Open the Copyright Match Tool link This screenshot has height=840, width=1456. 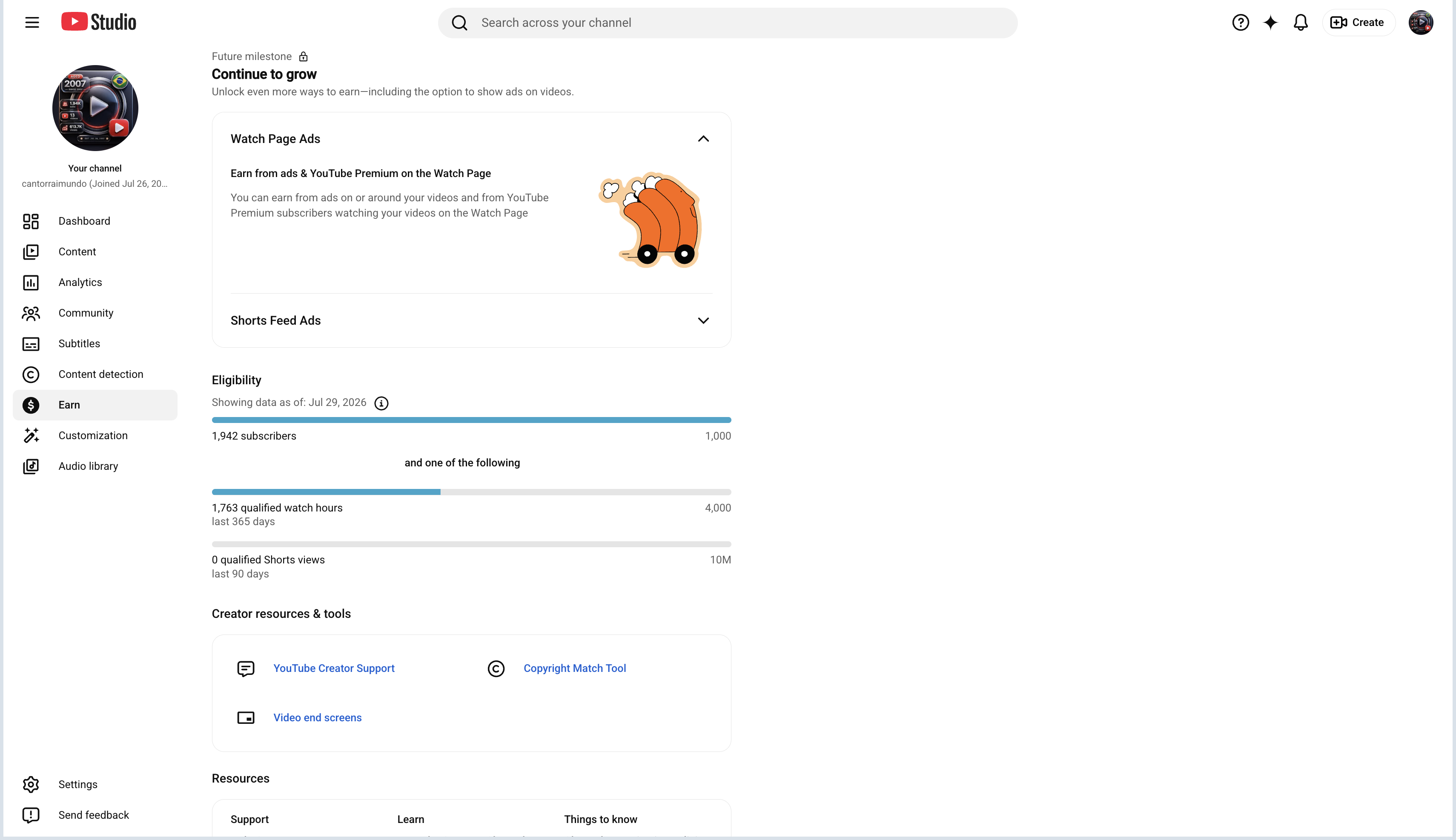pyautogui.click(x=575, y=668)
